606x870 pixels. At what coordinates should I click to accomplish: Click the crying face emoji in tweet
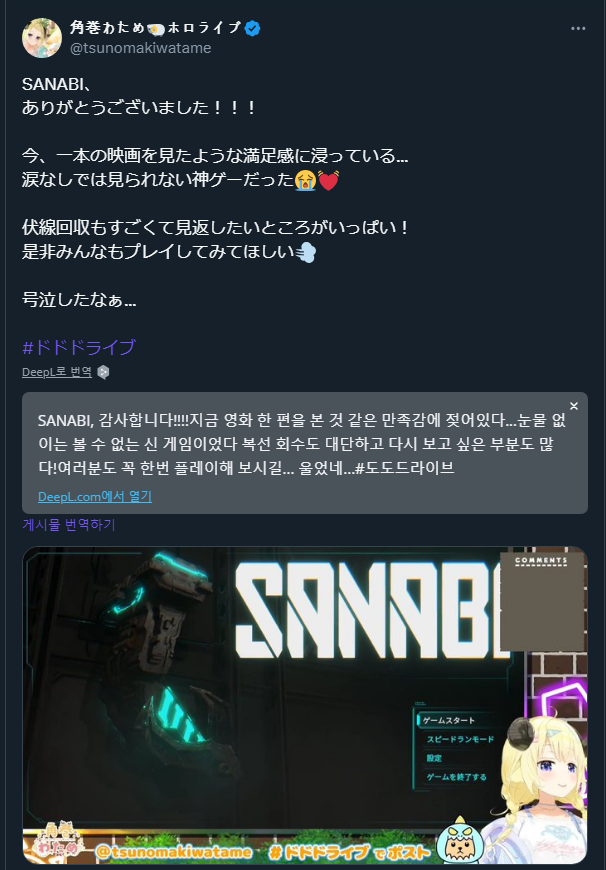[305, 180]
